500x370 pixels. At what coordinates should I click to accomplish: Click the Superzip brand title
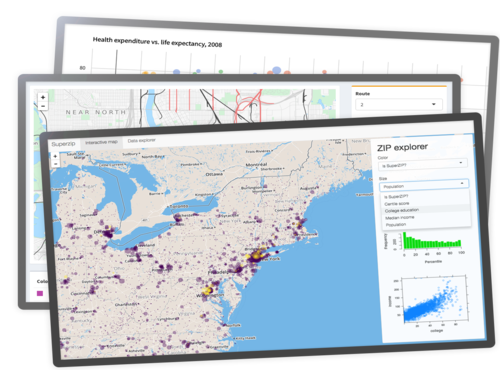point(63,144)
